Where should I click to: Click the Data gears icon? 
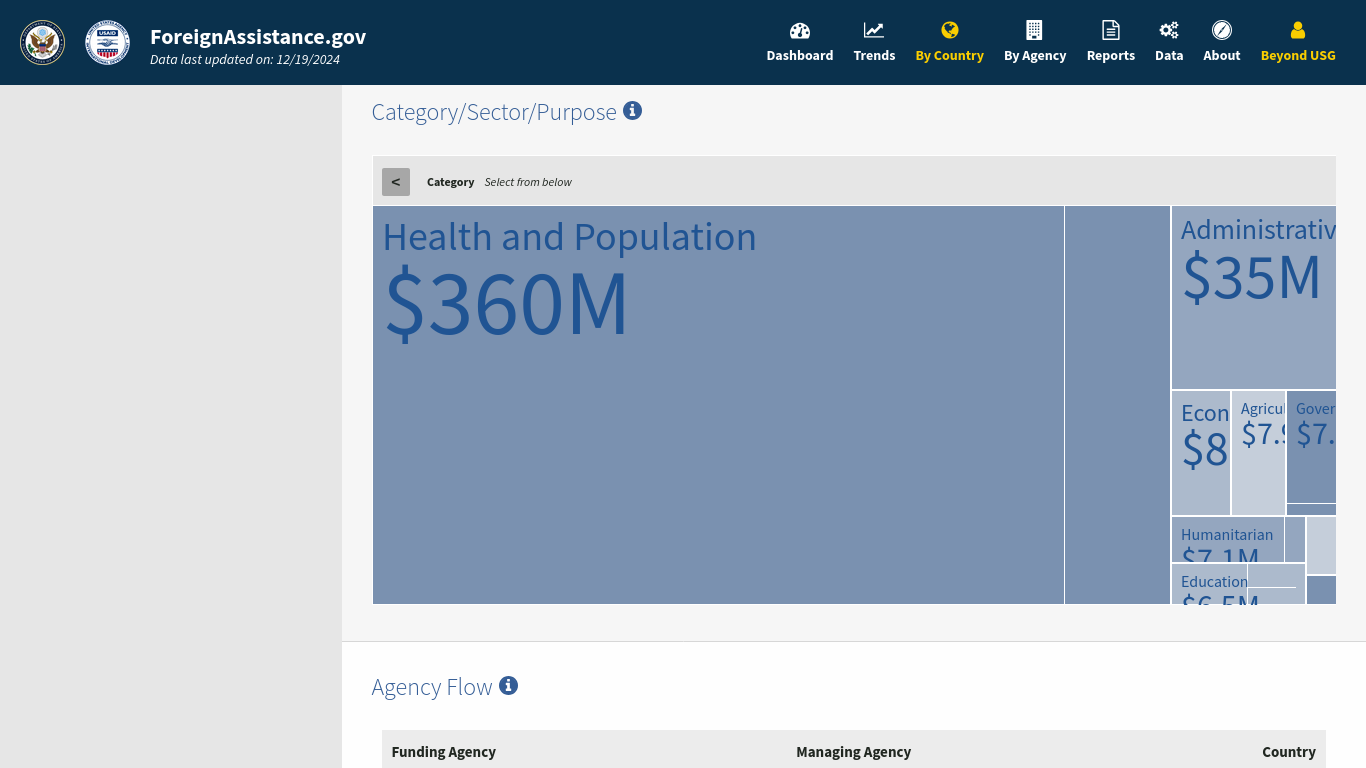tap(1169, 30)
